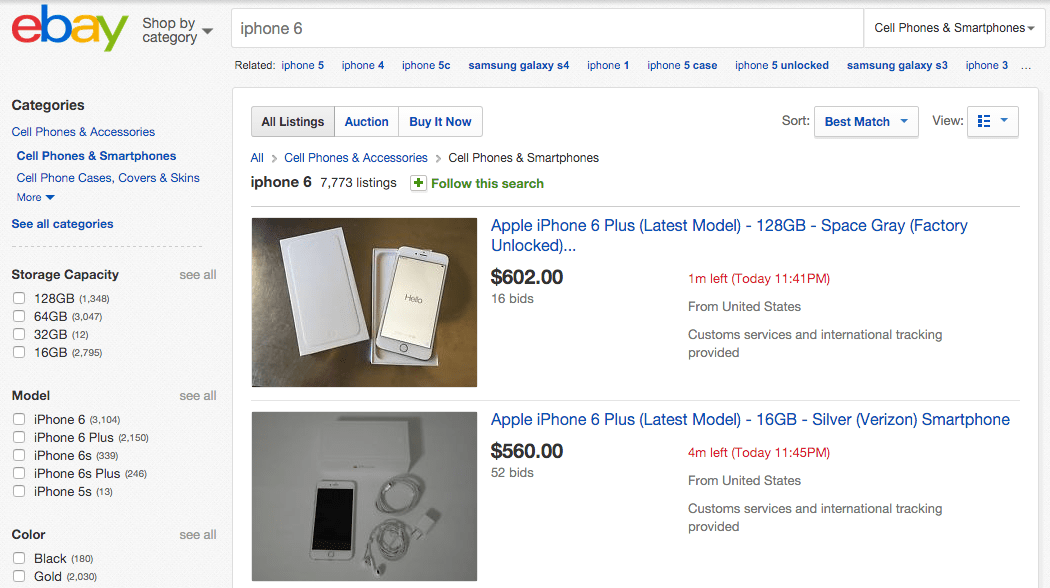Check the 128GB storage capacity filter
This screenshot has width=1050, height=588.
point(18,298)
